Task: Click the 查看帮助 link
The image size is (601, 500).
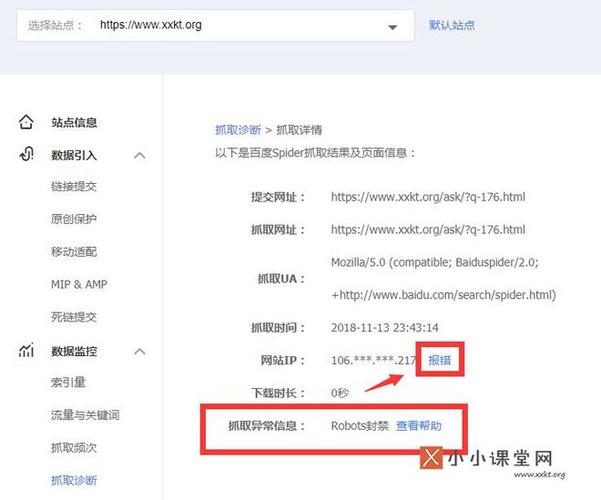Action: [x=419, y=426]
